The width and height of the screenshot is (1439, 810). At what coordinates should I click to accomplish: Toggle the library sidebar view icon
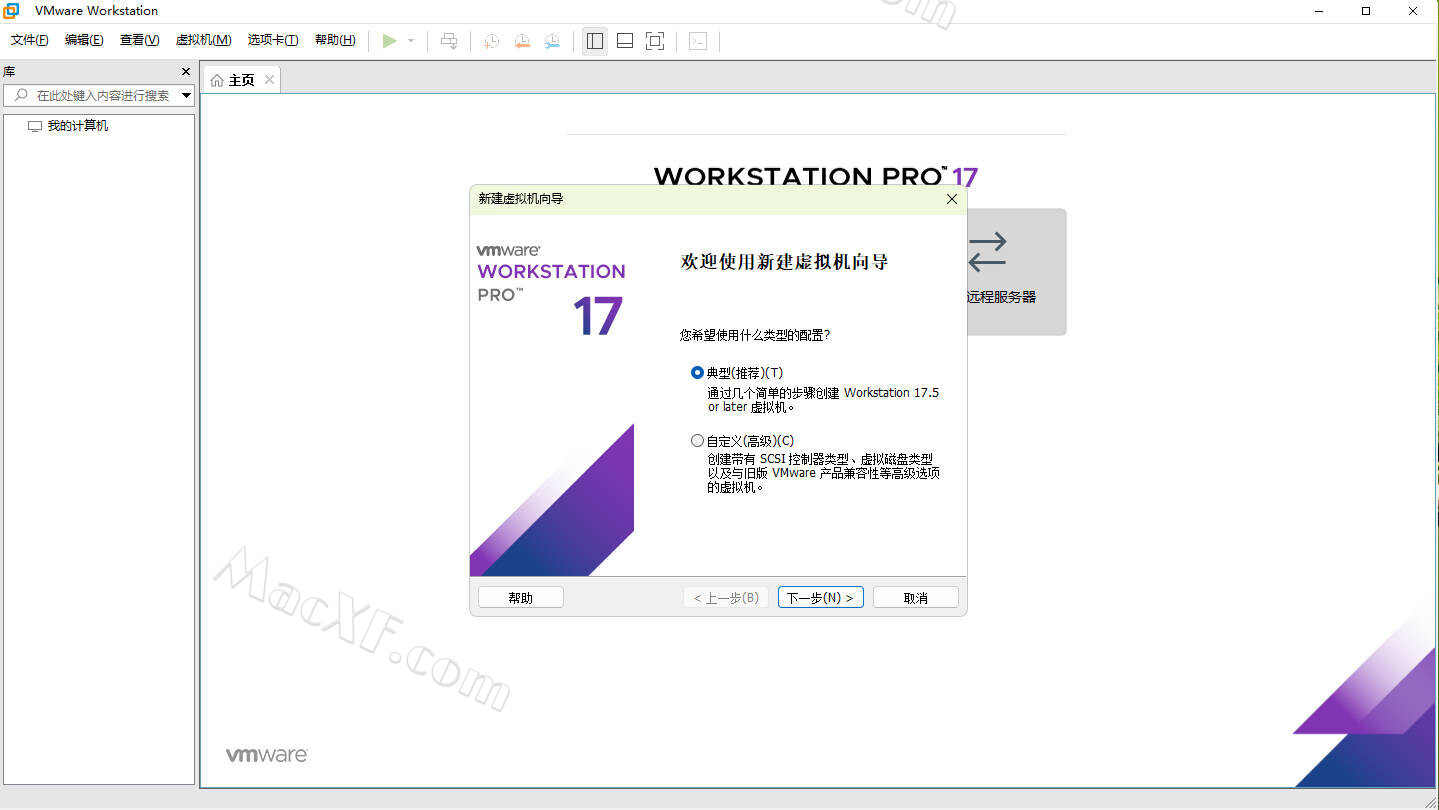595,41
